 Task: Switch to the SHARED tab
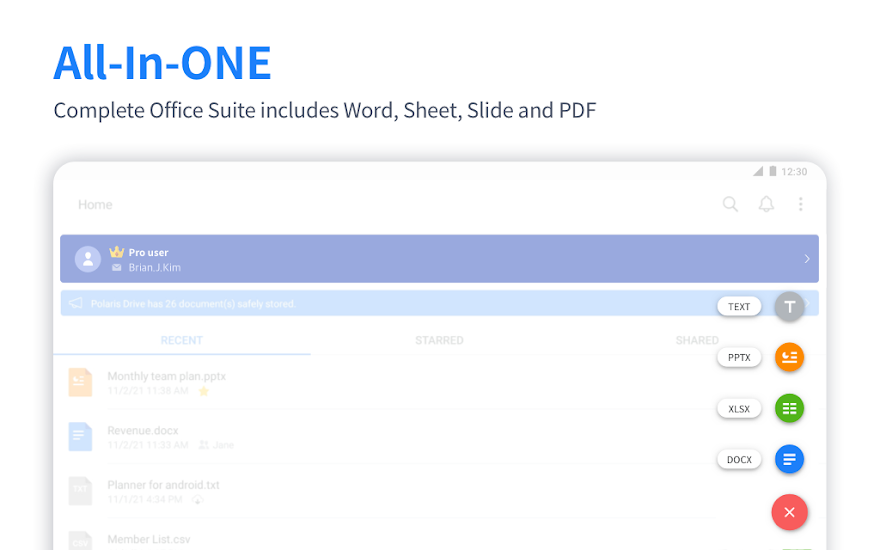tap(696, 341)
